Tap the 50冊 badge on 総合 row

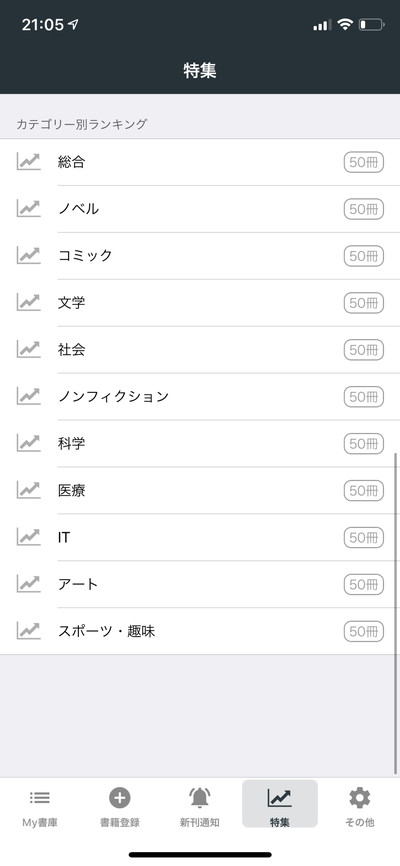click(364, 162)
